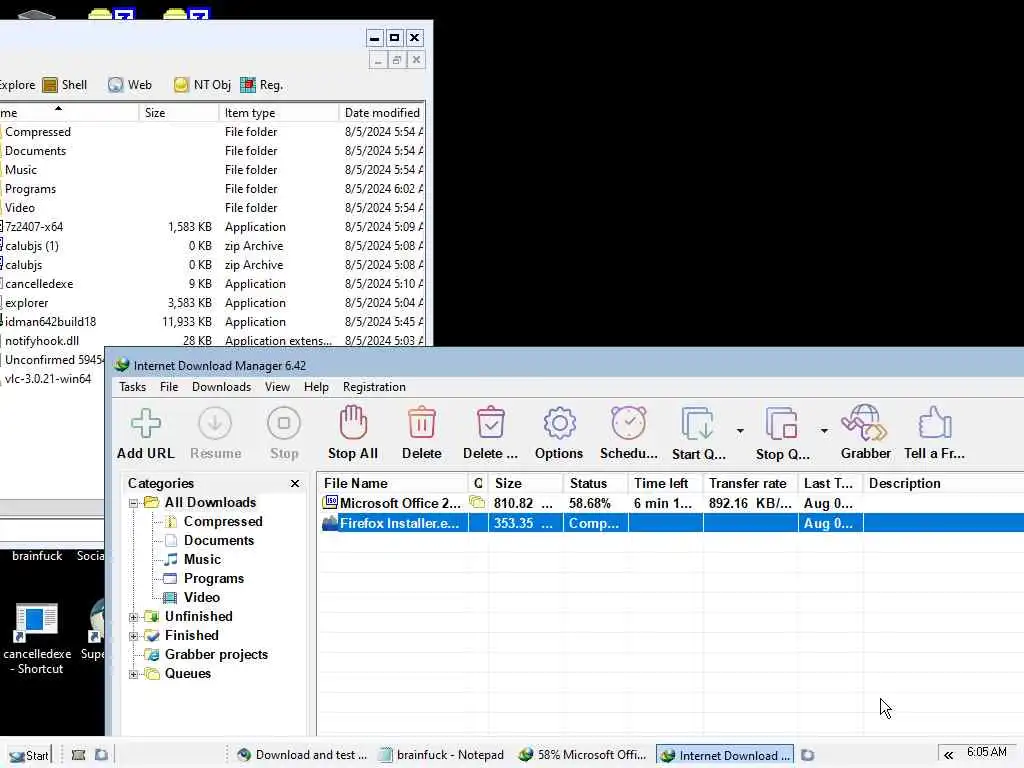Select the notifyhook.dll file

(42, 341)
